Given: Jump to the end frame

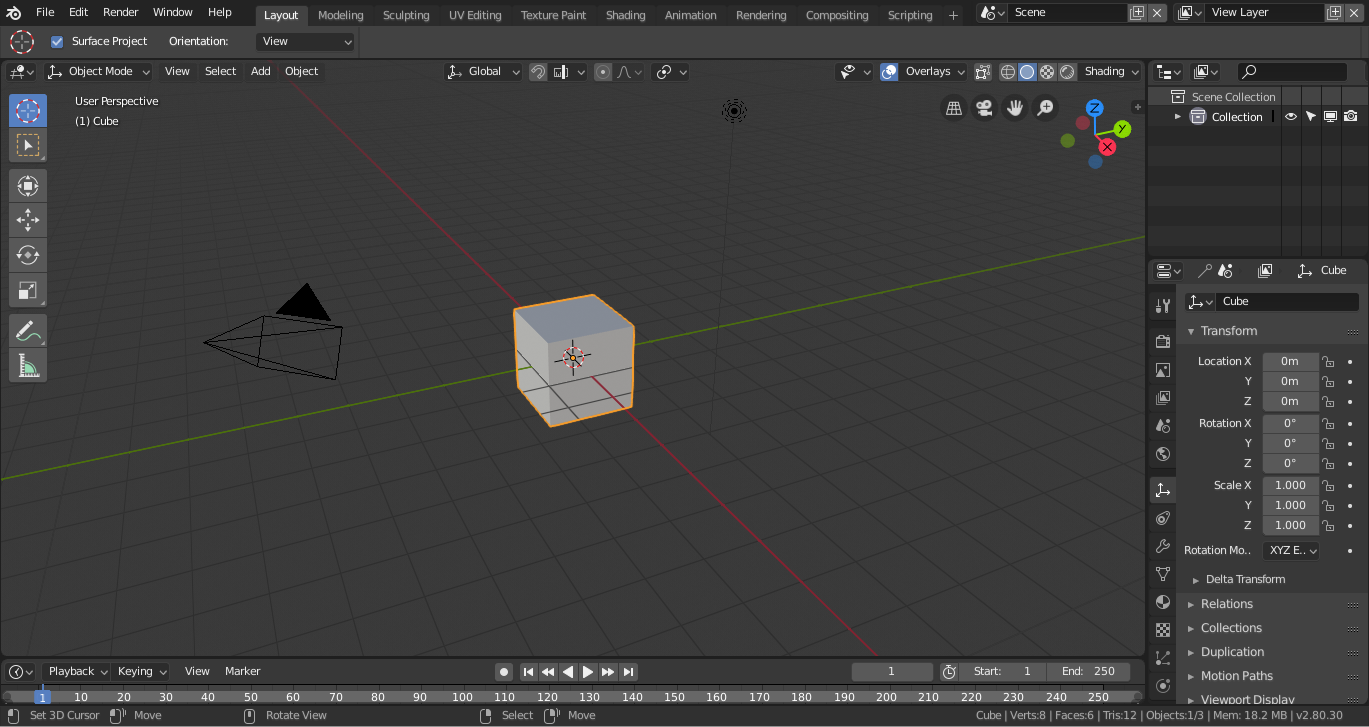Looking at the screenshot, I should 628,672.
